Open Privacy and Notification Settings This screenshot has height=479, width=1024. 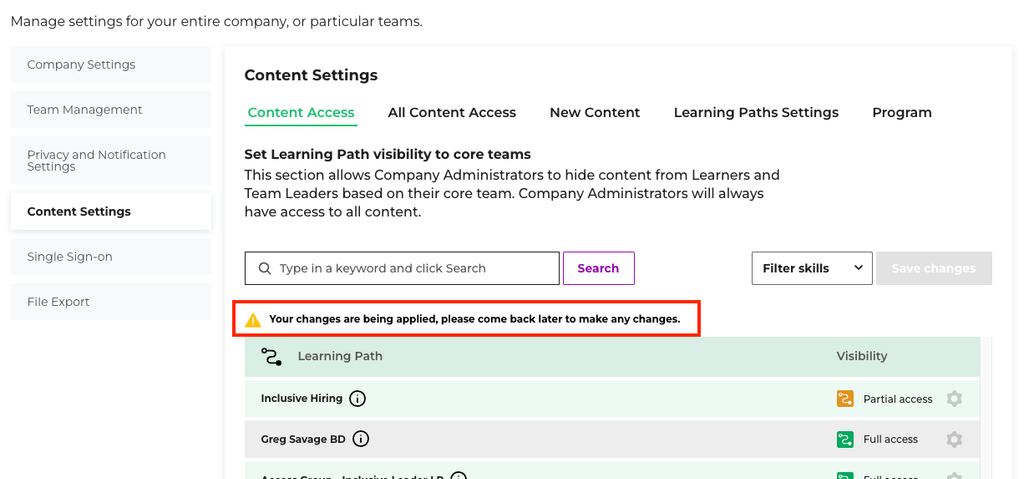tap(111, 160)
